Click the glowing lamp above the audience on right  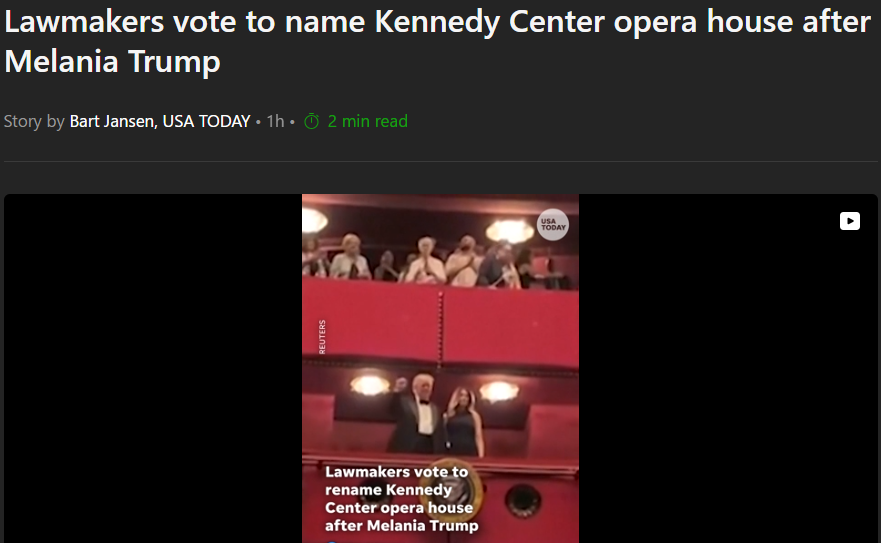(x=510, y=230)
